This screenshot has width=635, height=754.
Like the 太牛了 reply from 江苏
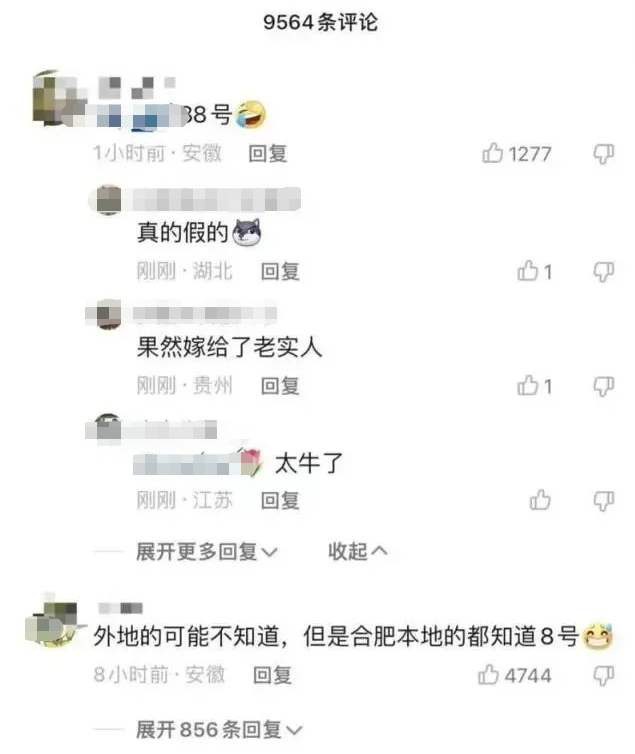540,500
